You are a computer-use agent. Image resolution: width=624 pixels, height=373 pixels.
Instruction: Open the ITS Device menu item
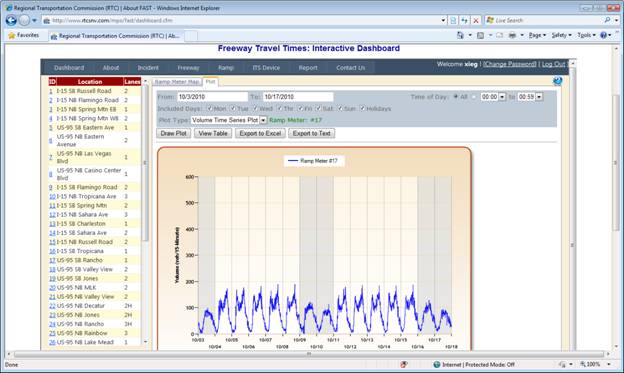coord(266,68)
